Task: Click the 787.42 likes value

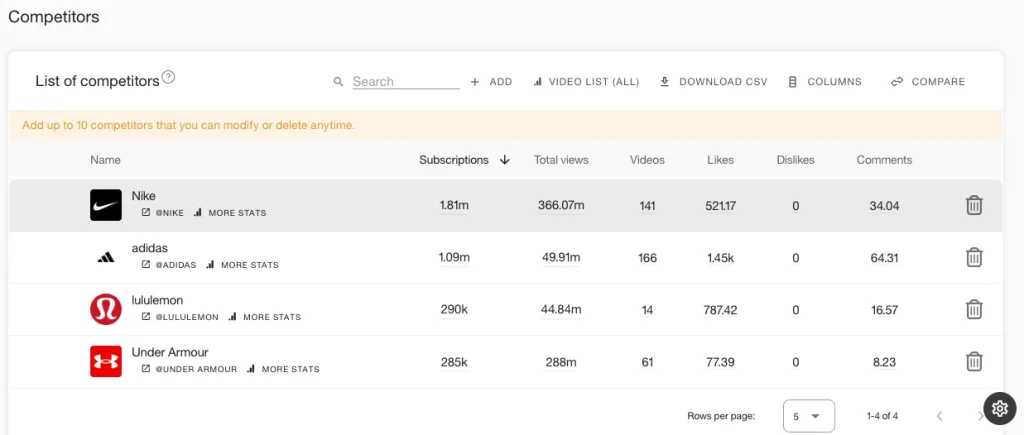Action: [720, 310]
